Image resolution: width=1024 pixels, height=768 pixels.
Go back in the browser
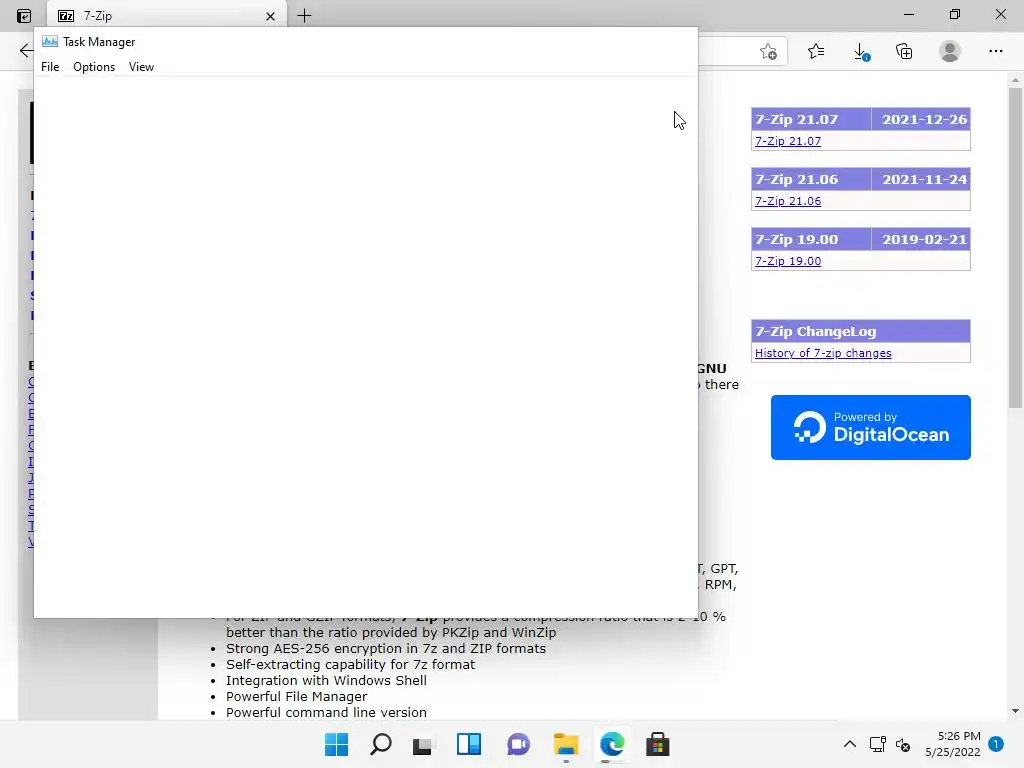pyautogui.click(x=26, y=50)
